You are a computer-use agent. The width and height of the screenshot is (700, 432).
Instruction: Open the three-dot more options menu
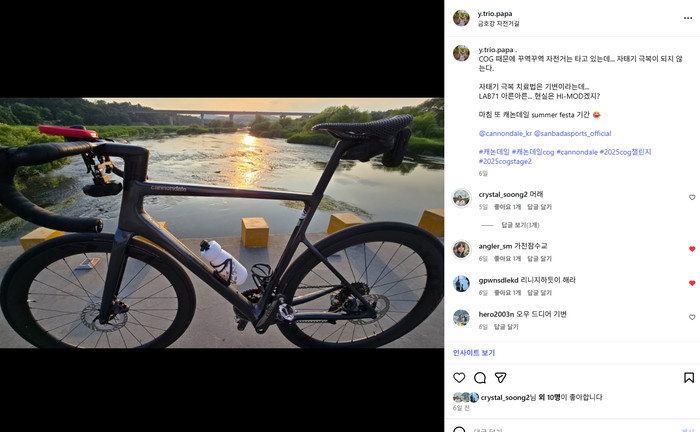688,18
